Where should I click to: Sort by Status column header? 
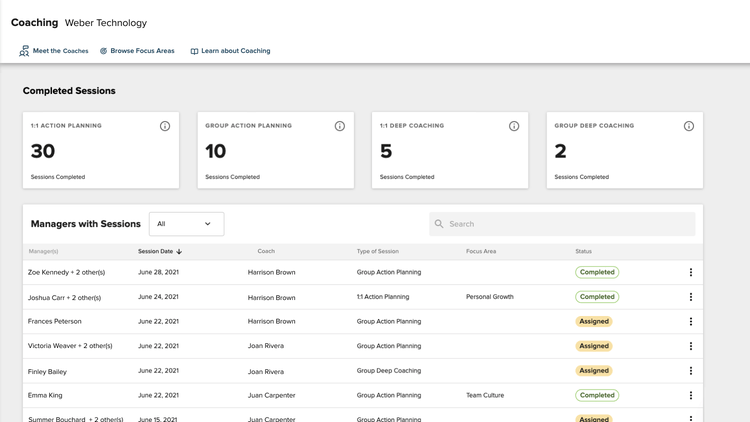coord(583,251)
